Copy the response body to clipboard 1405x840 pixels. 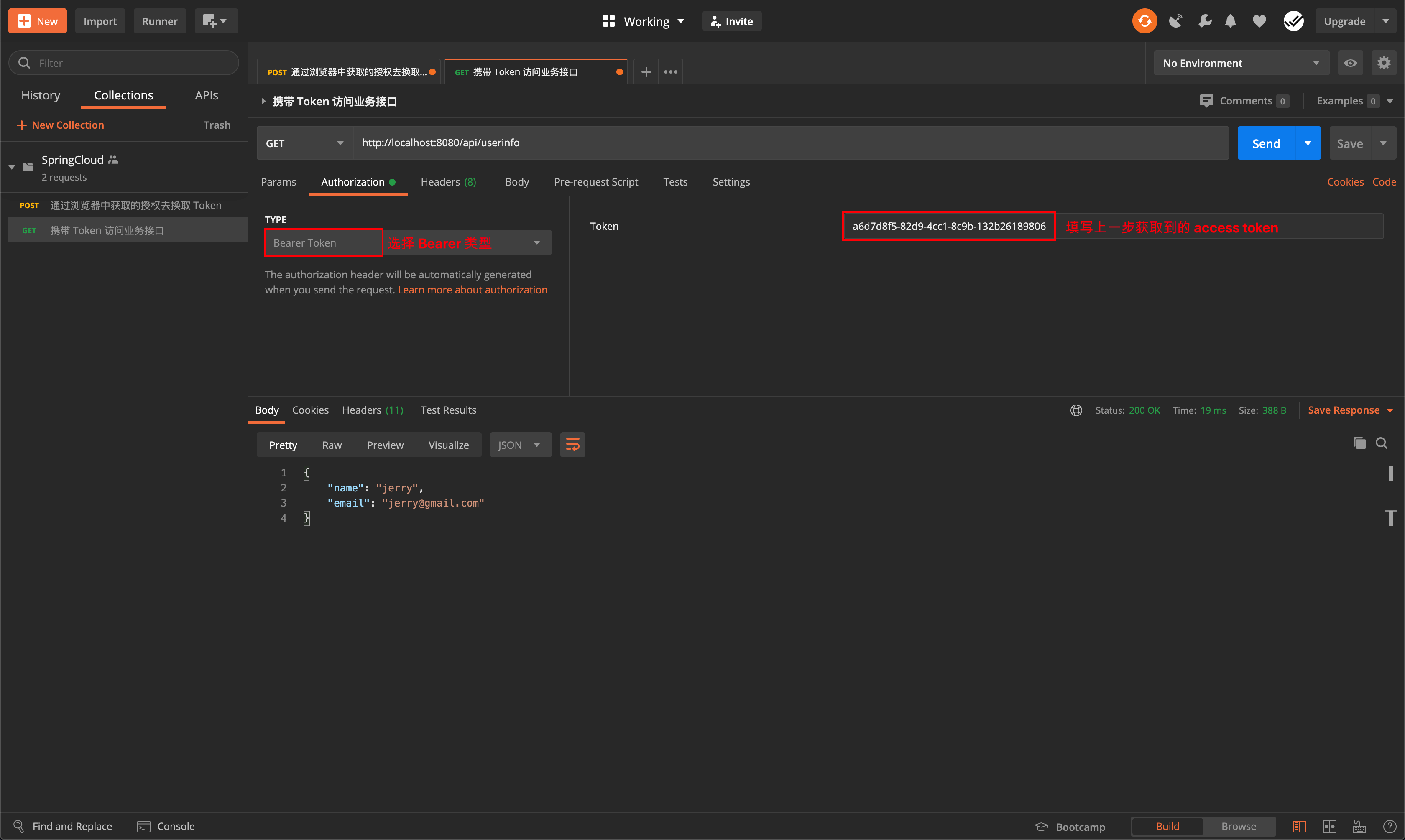[x=1360, y=443]
